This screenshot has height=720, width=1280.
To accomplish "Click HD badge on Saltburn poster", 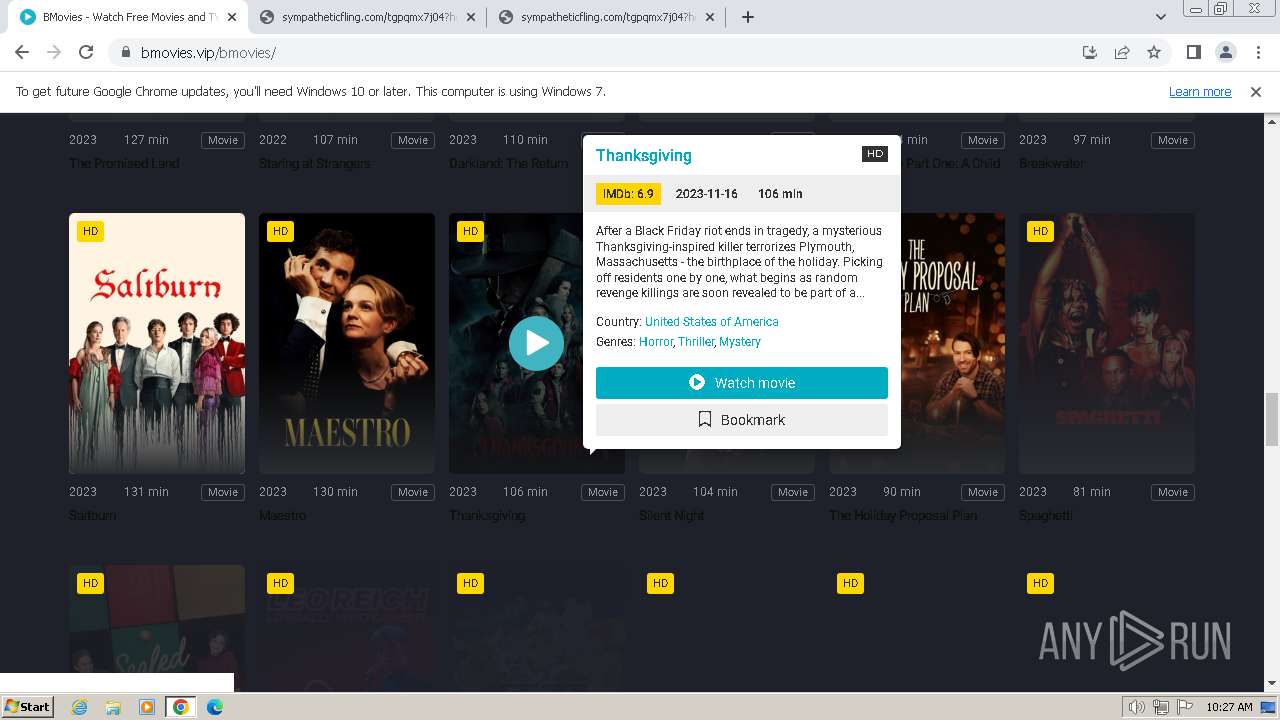I will click(90, 231).
